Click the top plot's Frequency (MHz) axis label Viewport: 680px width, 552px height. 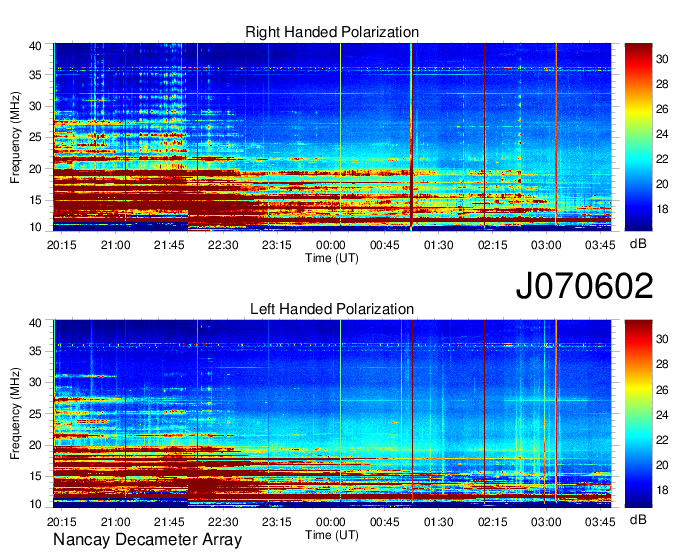tap(15, 137)
